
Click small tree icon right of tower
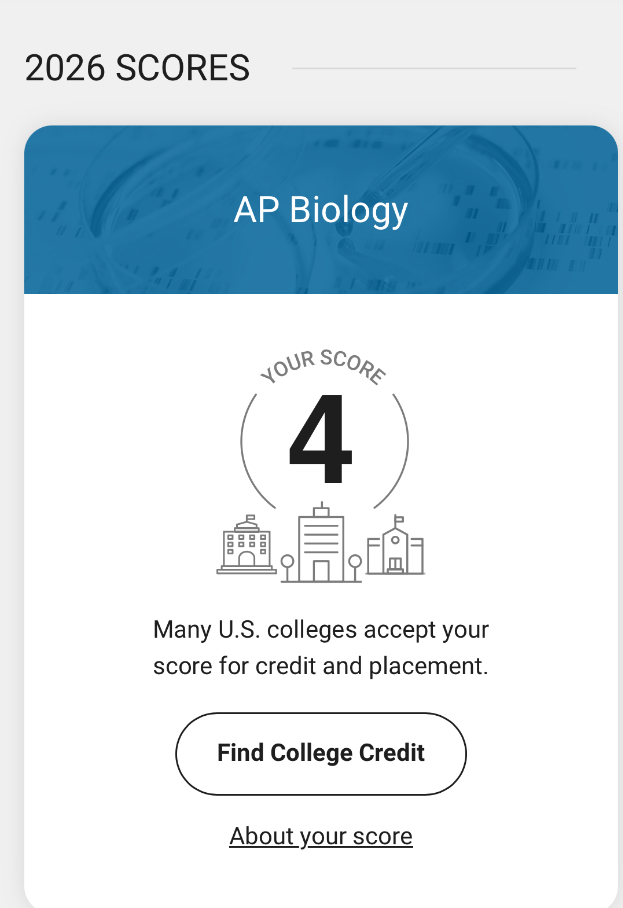point(355,568)
